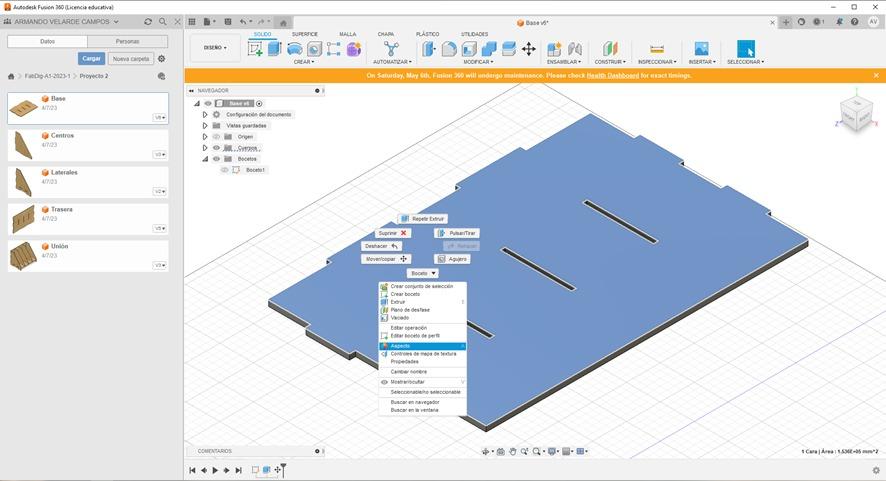Click the Automatizar tool icon
The image size is (886, 481).
point(391,49)
